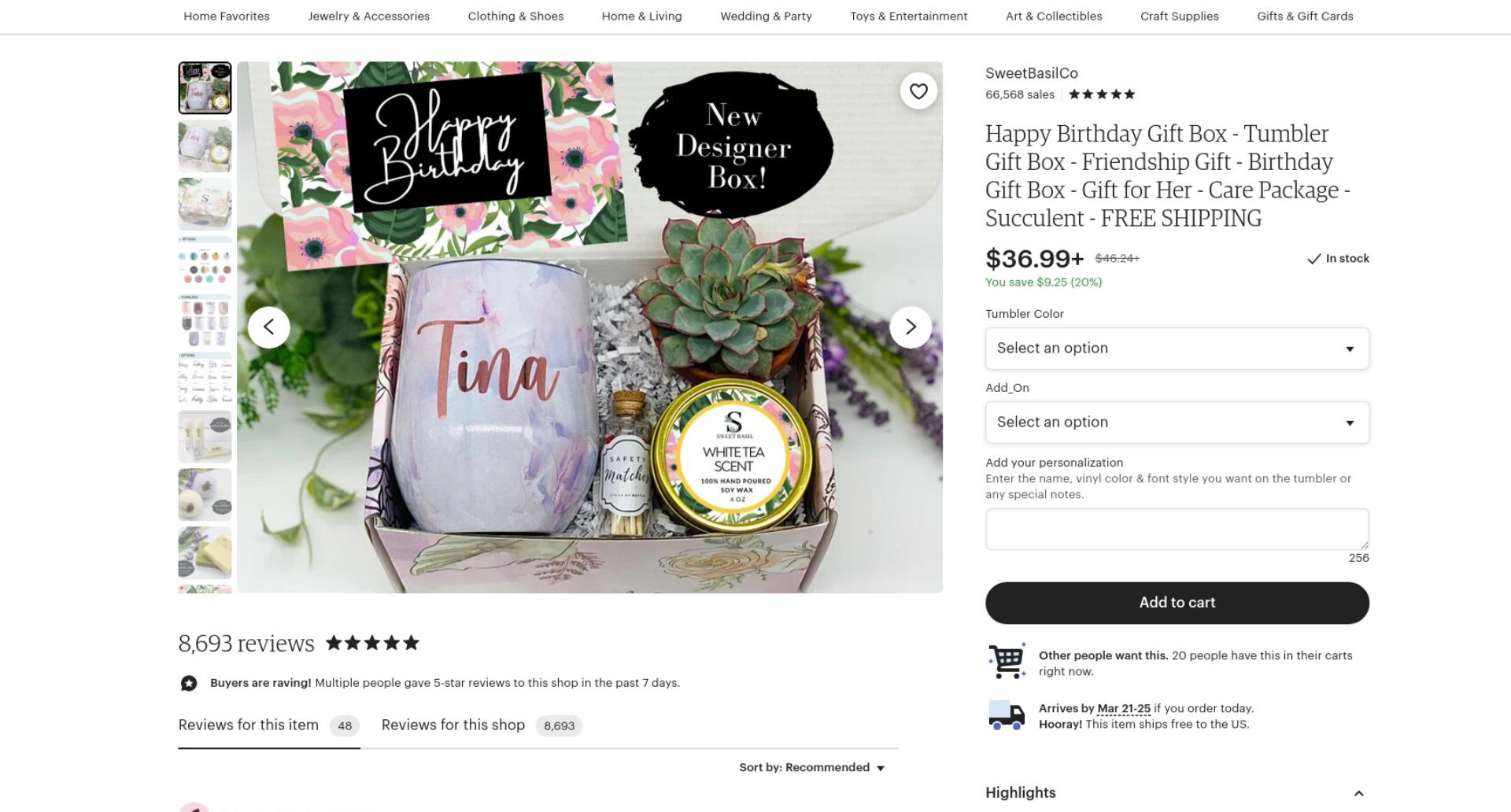Open the Add_On option dropdown
This screenshot has width=1511, height=812.
click(x=1177, y=423)
